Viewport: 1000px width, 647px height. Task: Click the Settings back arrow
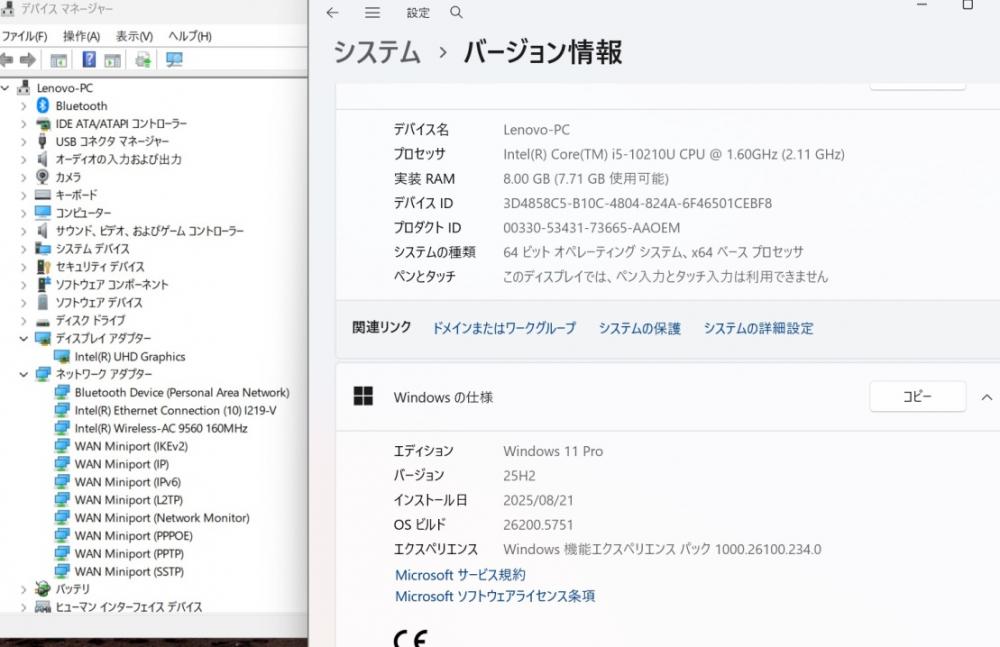332,12
